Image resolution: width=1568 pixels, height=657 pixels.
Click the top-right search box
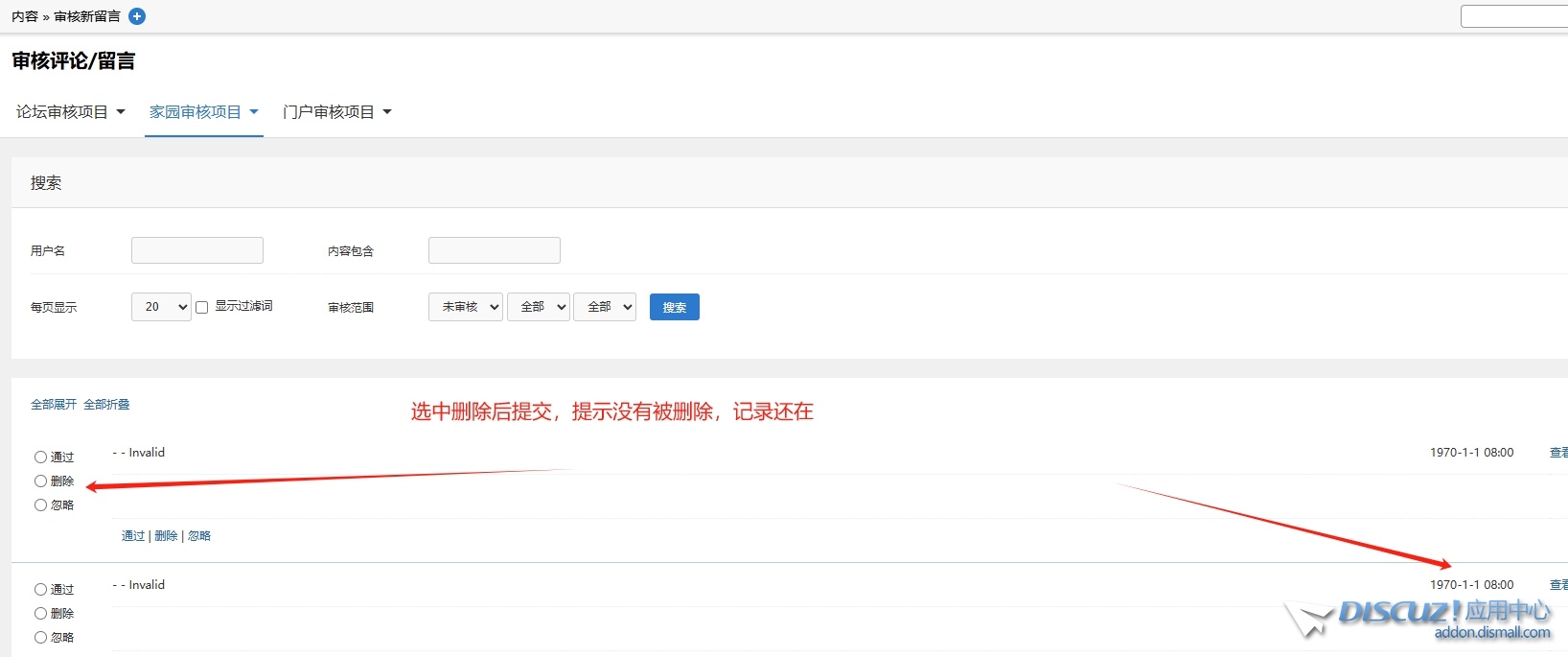[x=1514, y=16]
